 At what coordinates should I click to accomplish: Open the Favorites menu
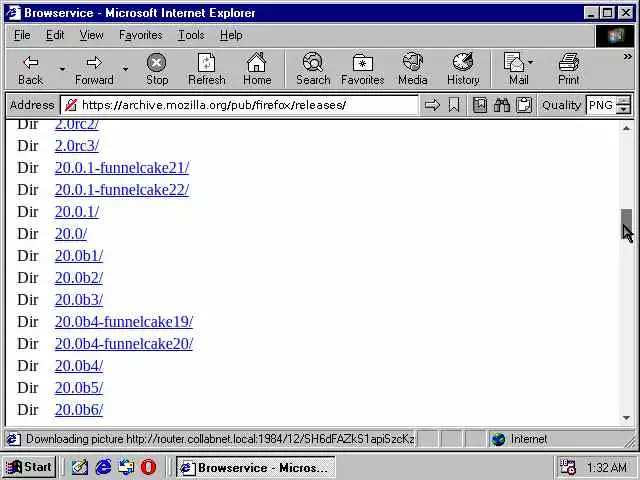(x=141, y=36)
